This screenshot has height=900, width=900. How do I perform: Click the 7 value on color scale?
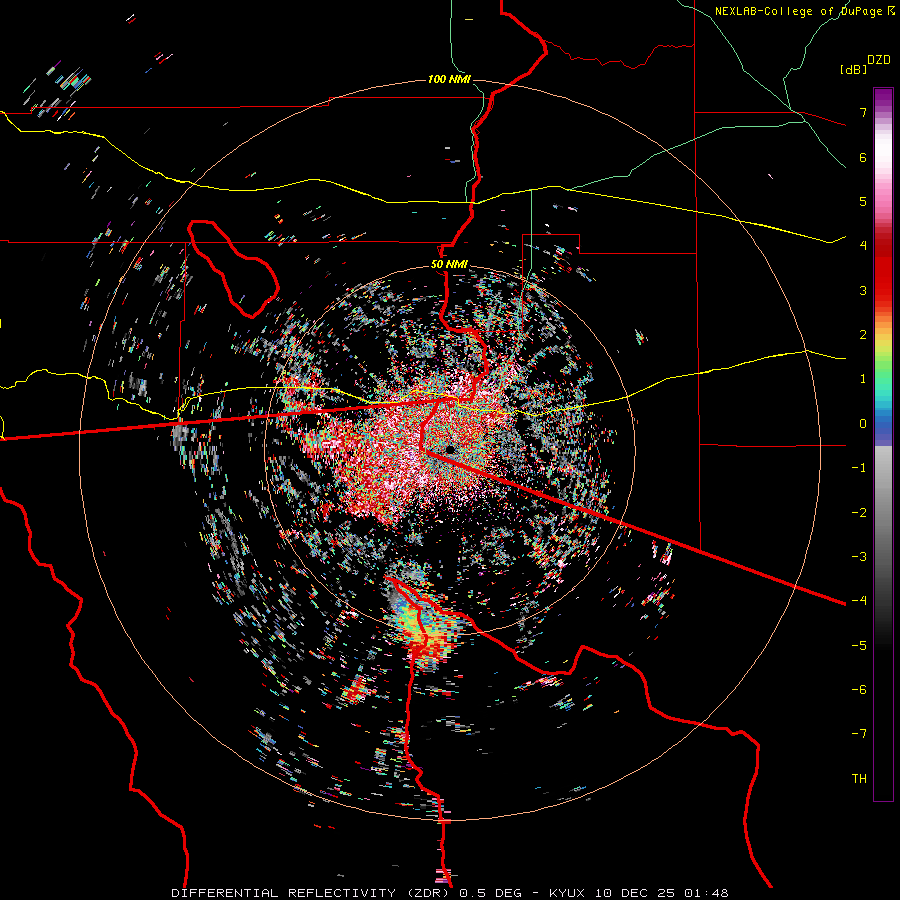tap(863, 112)
